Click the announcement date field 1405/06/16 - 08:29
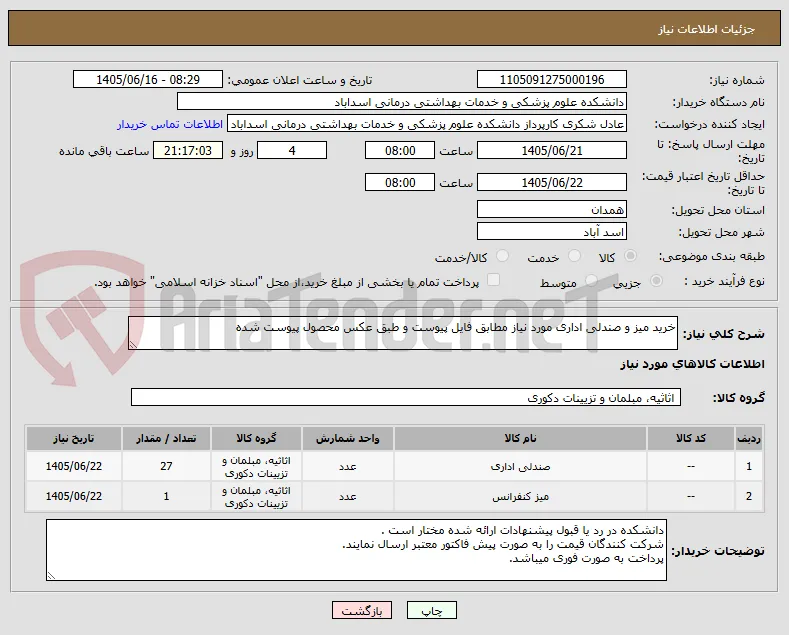 [148, 80]
